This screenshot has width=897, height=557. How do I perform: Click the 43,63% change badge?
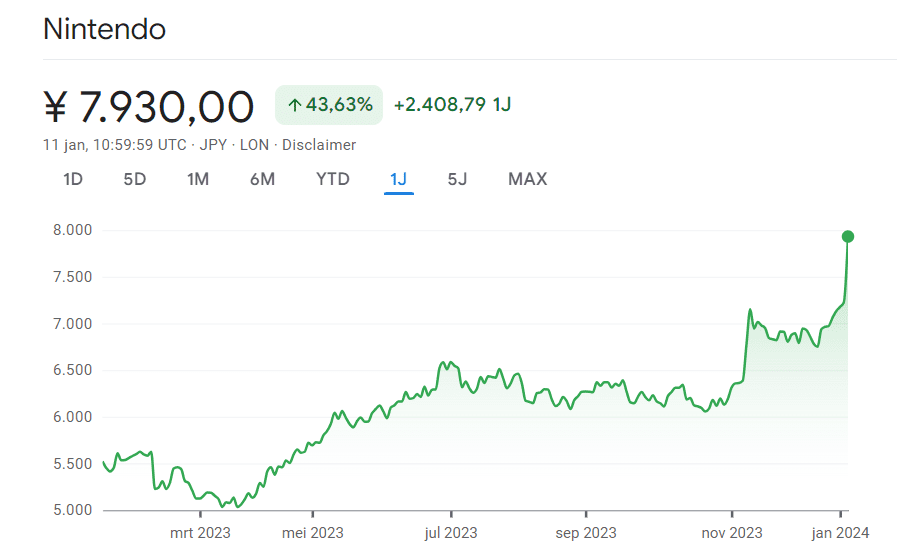point(329,105)
